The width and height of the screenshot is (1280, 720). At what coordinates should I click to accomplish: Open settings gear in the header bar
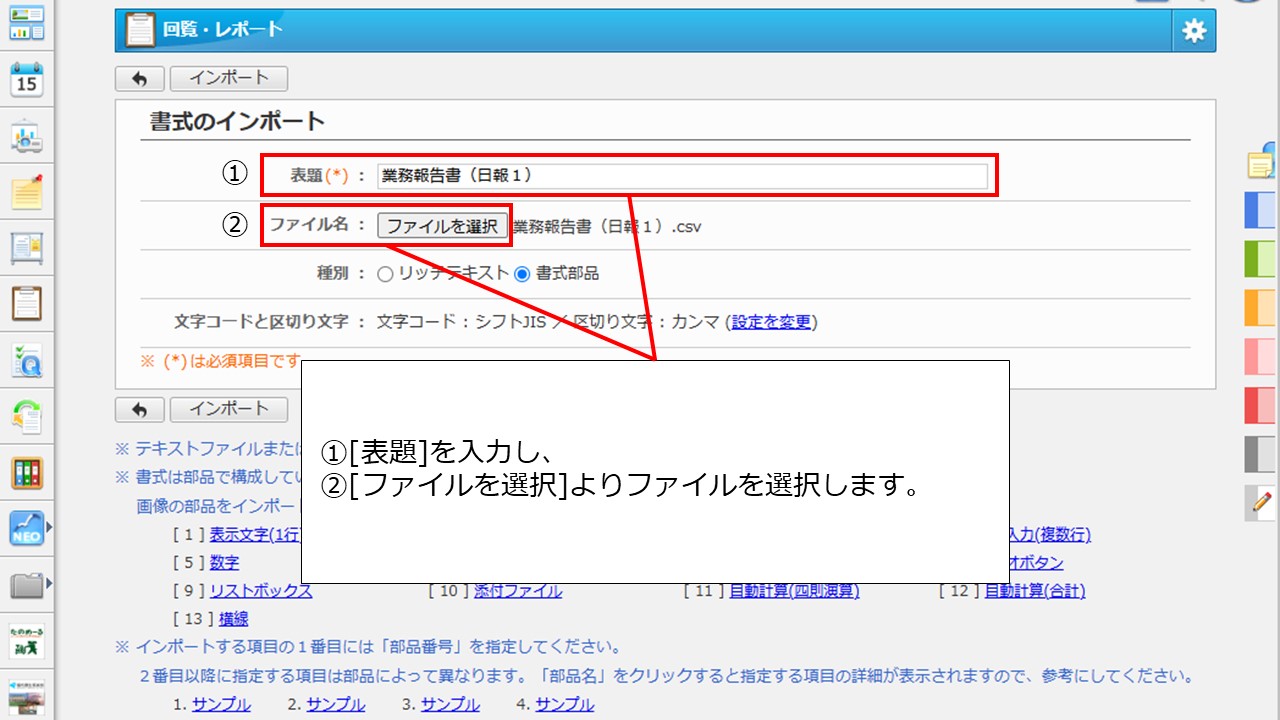[x=1194, y=31]
